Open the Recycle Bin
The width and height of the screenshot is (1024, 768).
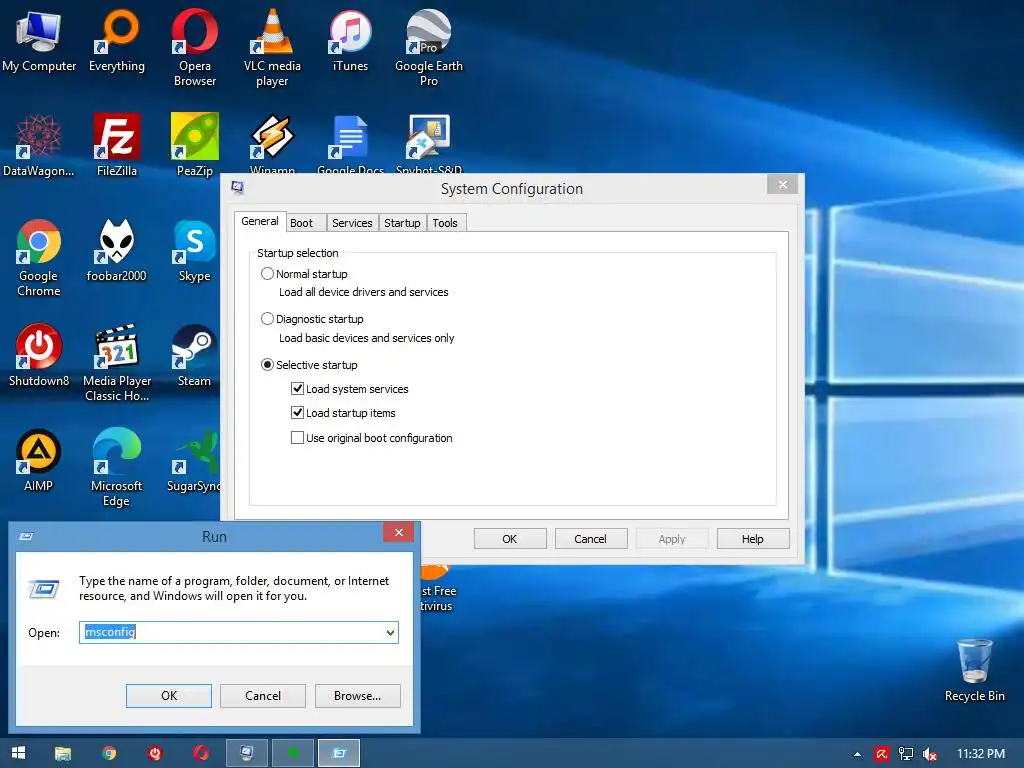974,670
